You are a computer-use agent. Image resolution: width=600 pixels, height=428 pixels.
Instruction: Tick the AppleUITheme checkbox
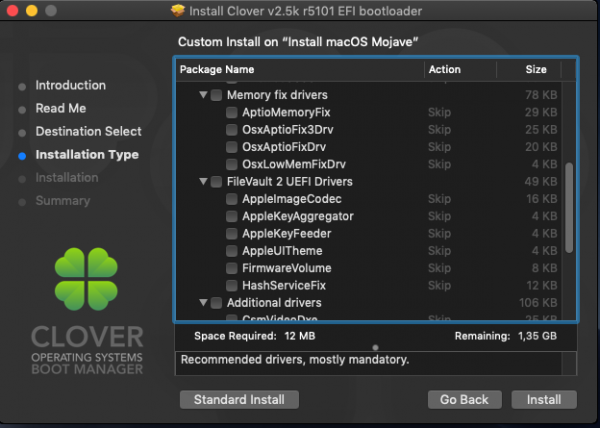[232, 251]
